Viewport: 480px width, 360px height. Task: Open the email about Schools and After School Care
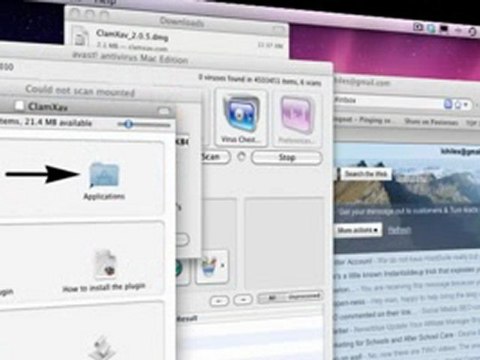pyautogui.click(x=407, y=338)
